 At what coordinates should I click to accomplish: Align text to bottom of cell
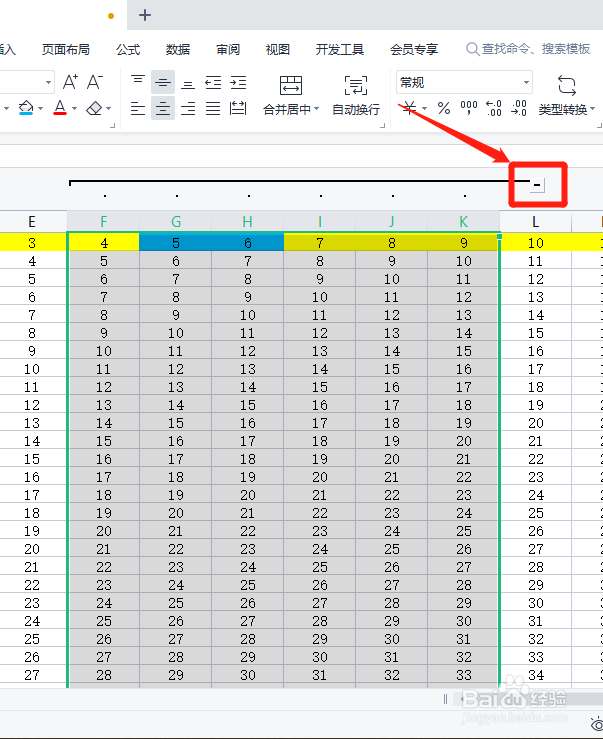pyautogui.click(x=188, y=83)
